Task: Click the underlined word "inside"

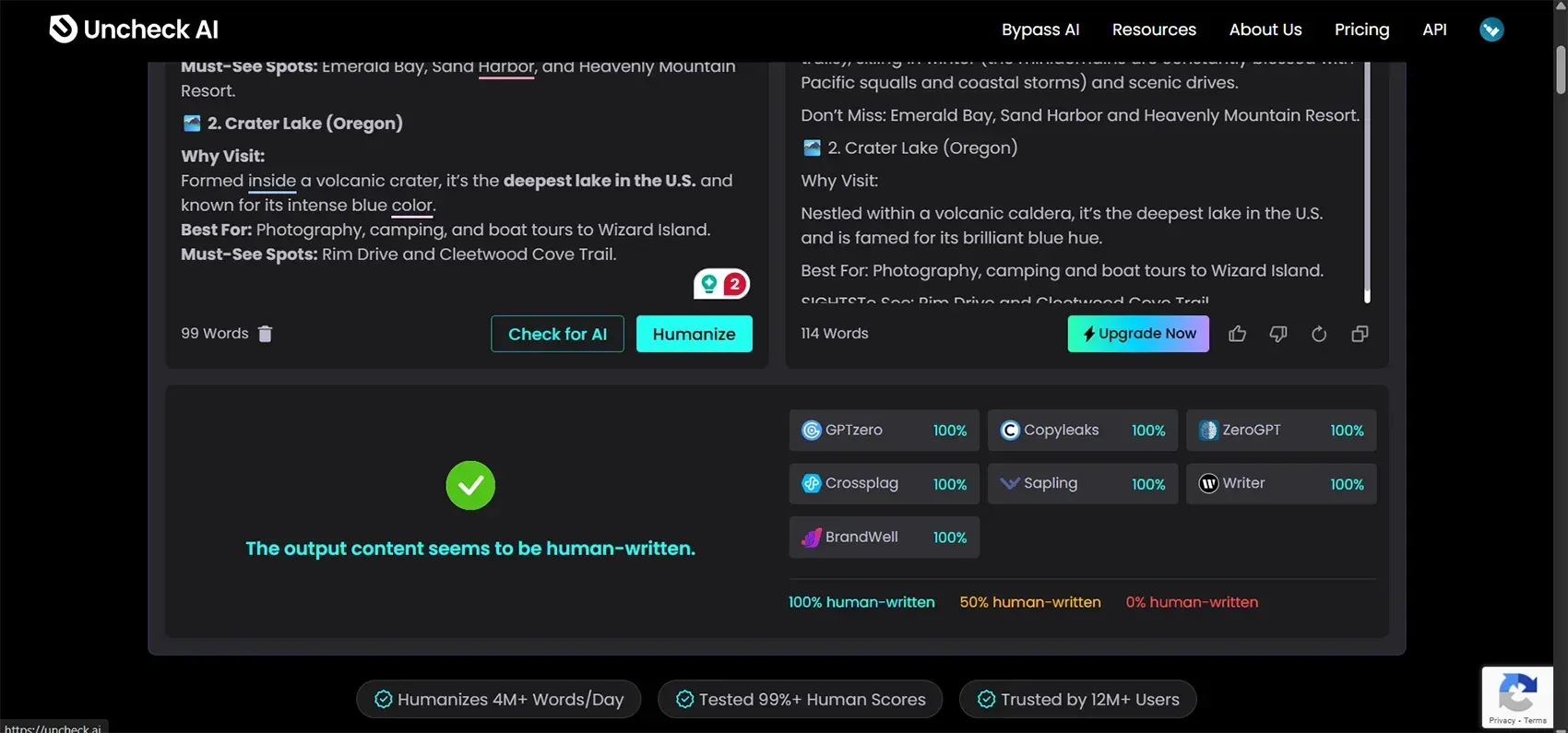Action: (x=272, y=181)
